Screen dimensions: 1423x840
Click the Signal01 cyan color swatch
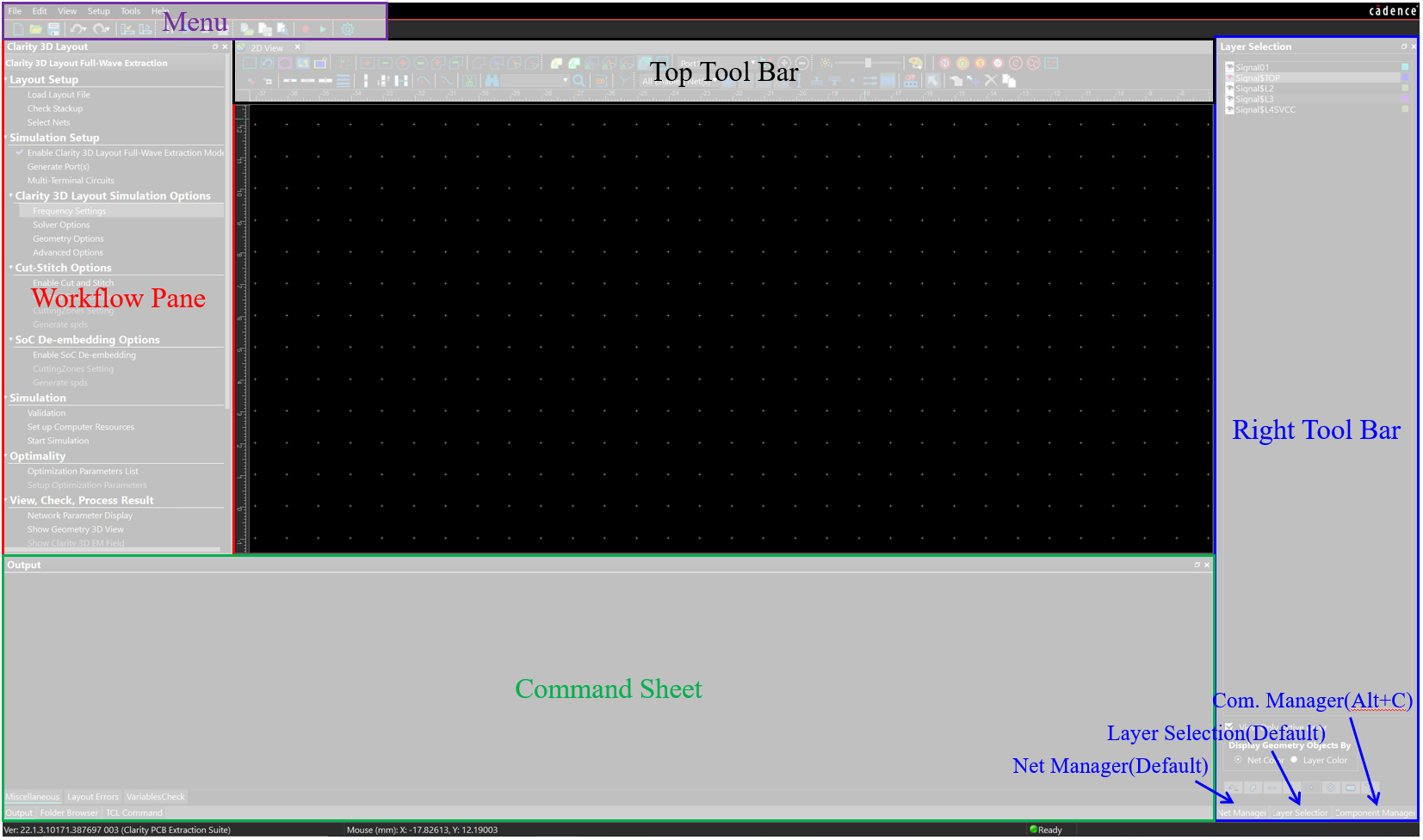(1405, 67)
